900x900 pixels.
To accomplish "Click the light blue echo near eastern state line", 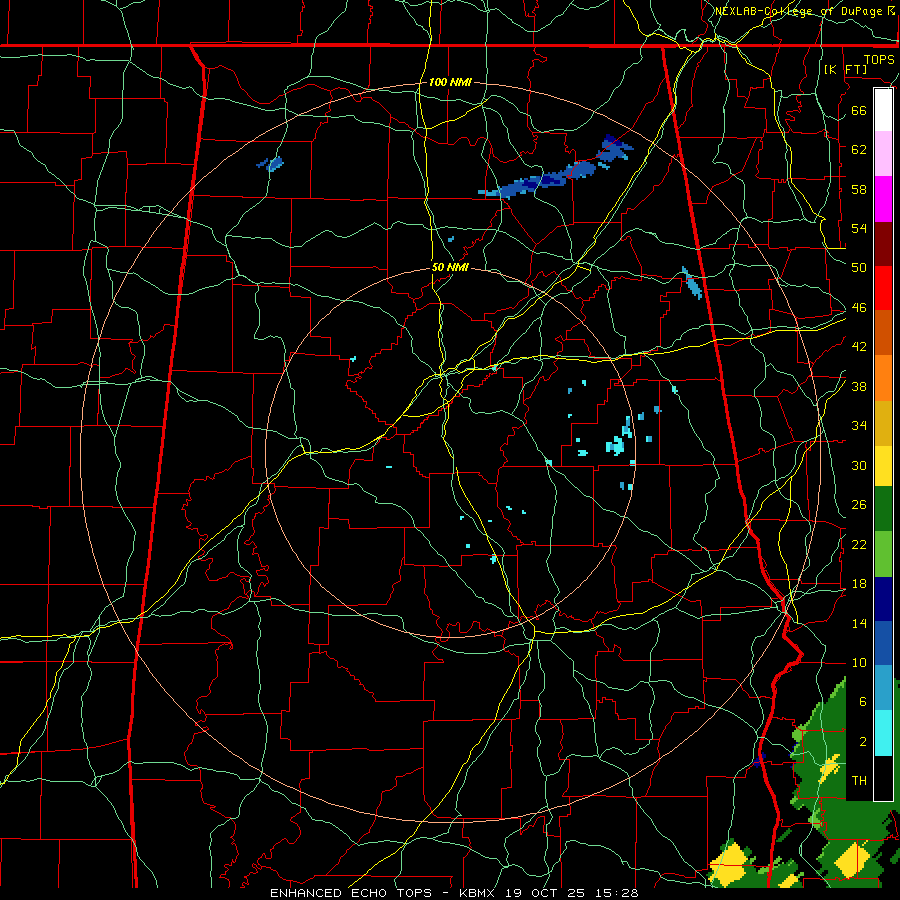I will tap(692, 283).
